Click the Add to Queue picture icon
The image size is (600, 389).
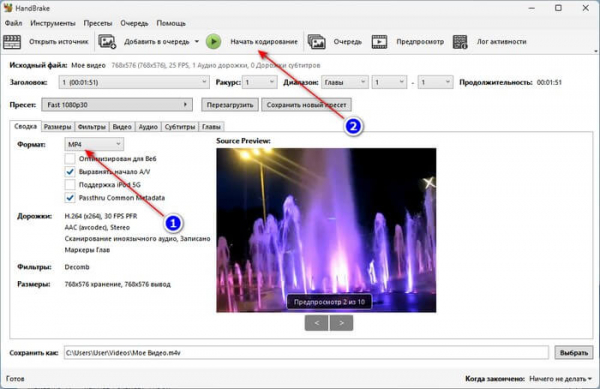tap(107, 42)
